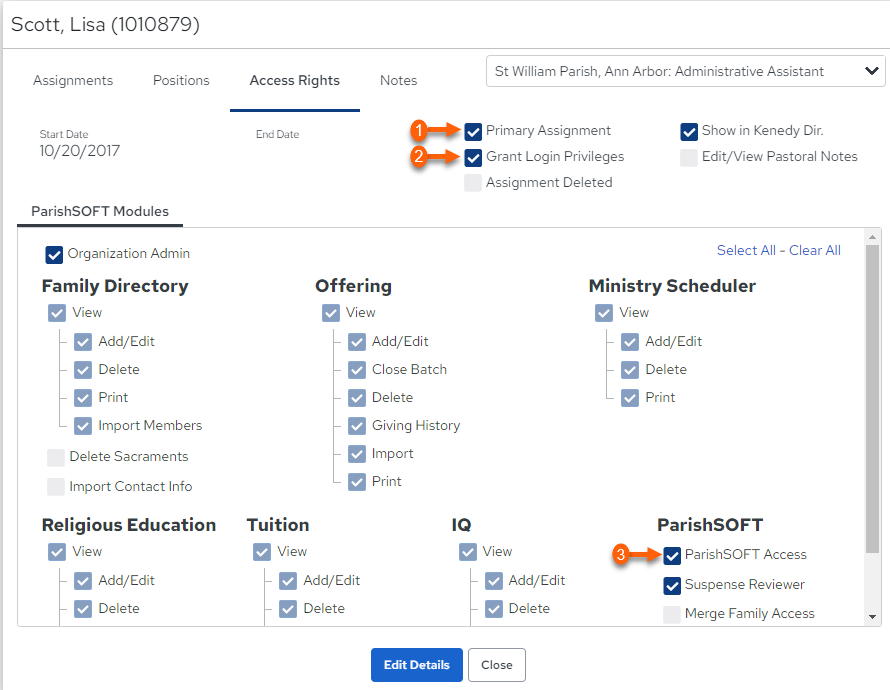Toggle Offering Import checkbox
This screenshot has width=890, height=690.
[x=356, y=454]
